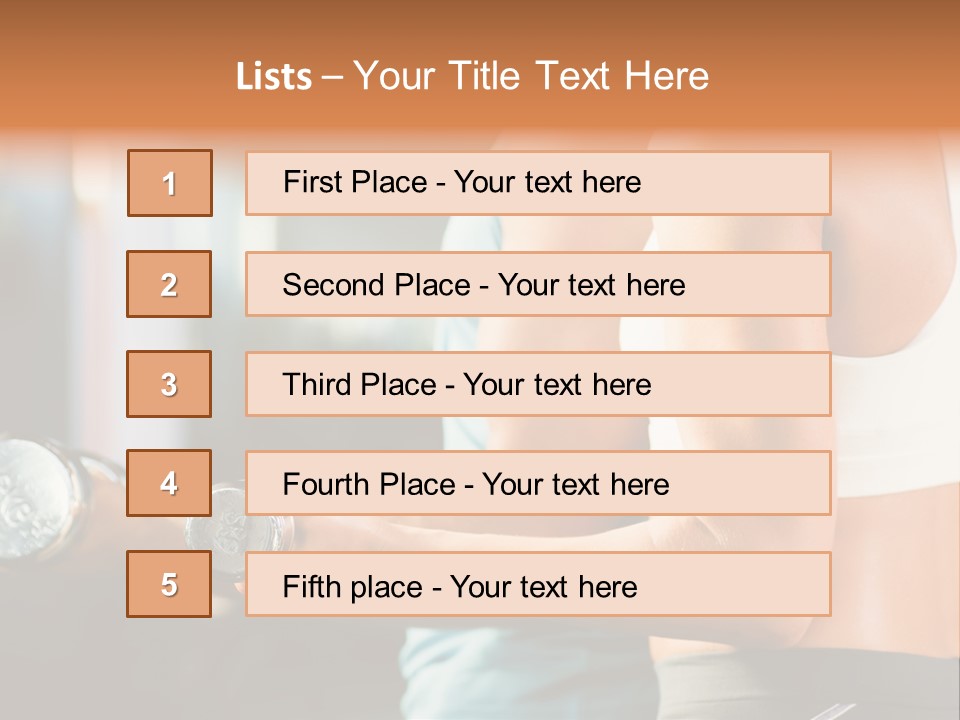Click the bold word Lists in title
The height and width of the screenshot is (720, 960).
[274, 77]
